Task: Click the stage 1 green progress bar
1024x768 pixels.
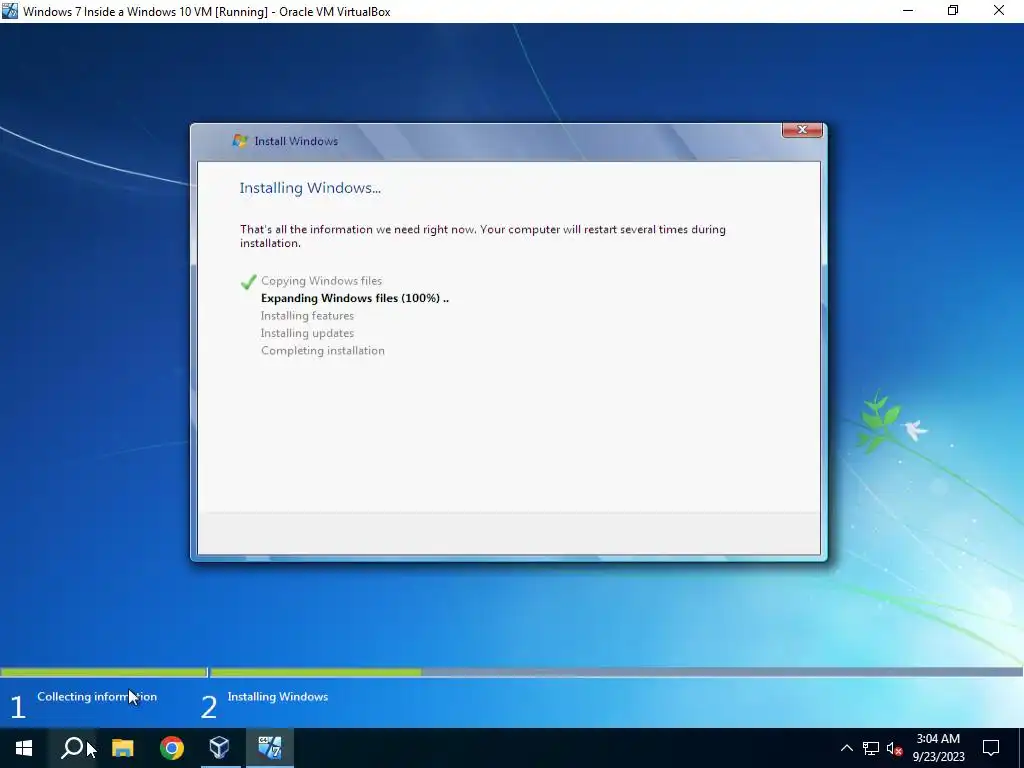Action: [x=103, y=672]
